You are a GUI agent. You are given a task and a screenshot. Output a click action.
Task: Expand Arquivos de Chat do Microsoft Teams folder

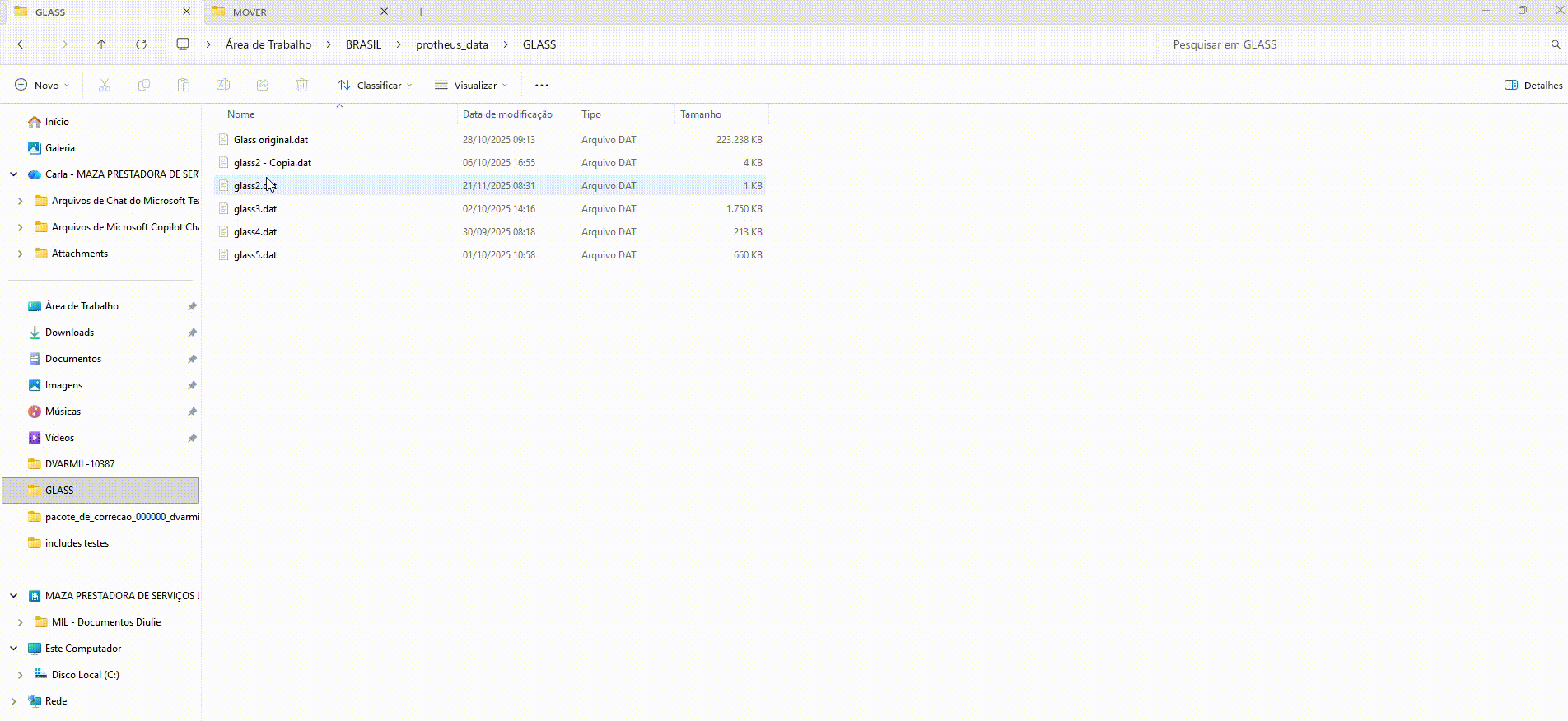[21, 201]
